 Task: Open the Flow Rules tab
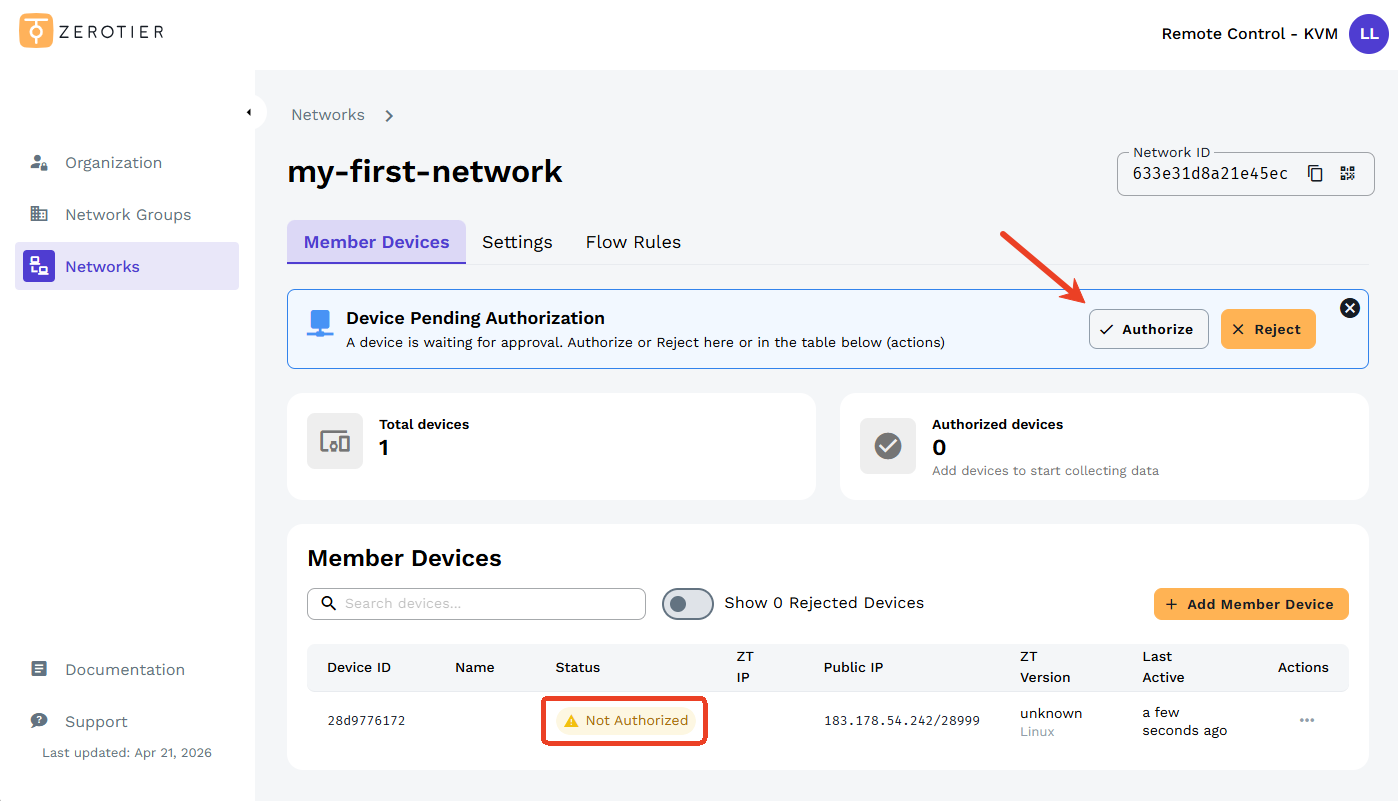[x=633, y=242]
